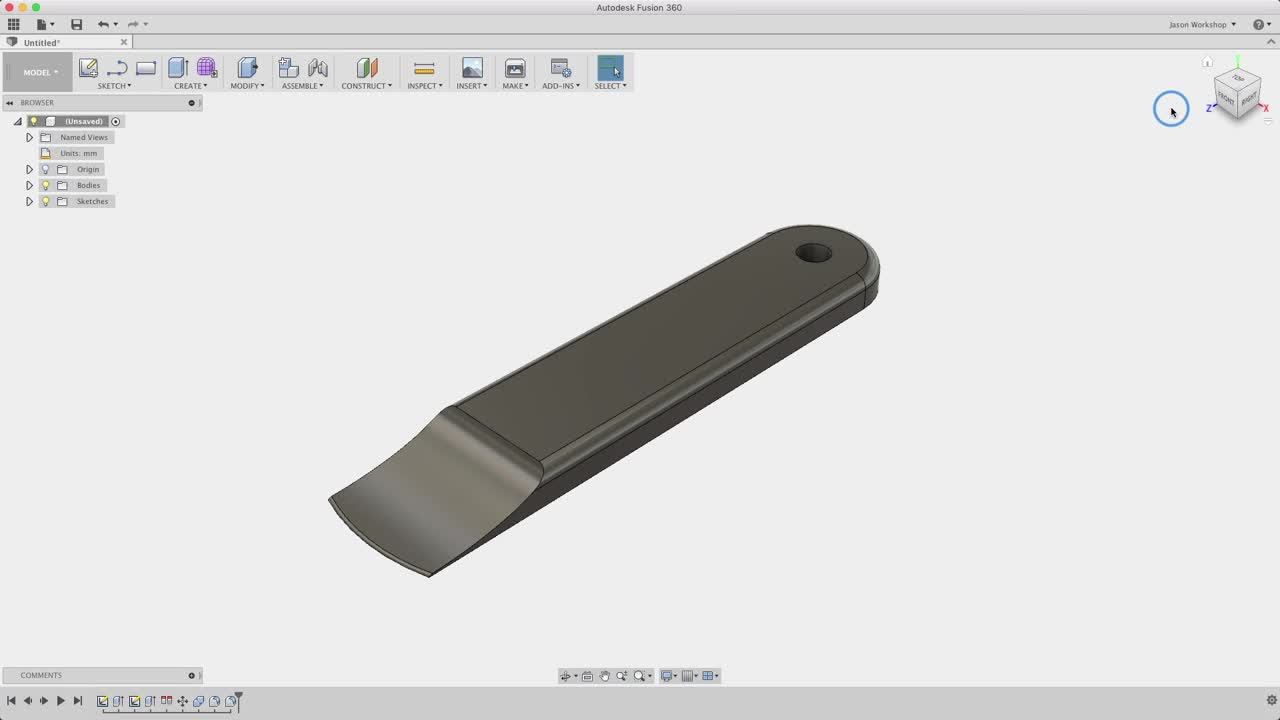Select the Units: mm browser item

coord(70,153)
